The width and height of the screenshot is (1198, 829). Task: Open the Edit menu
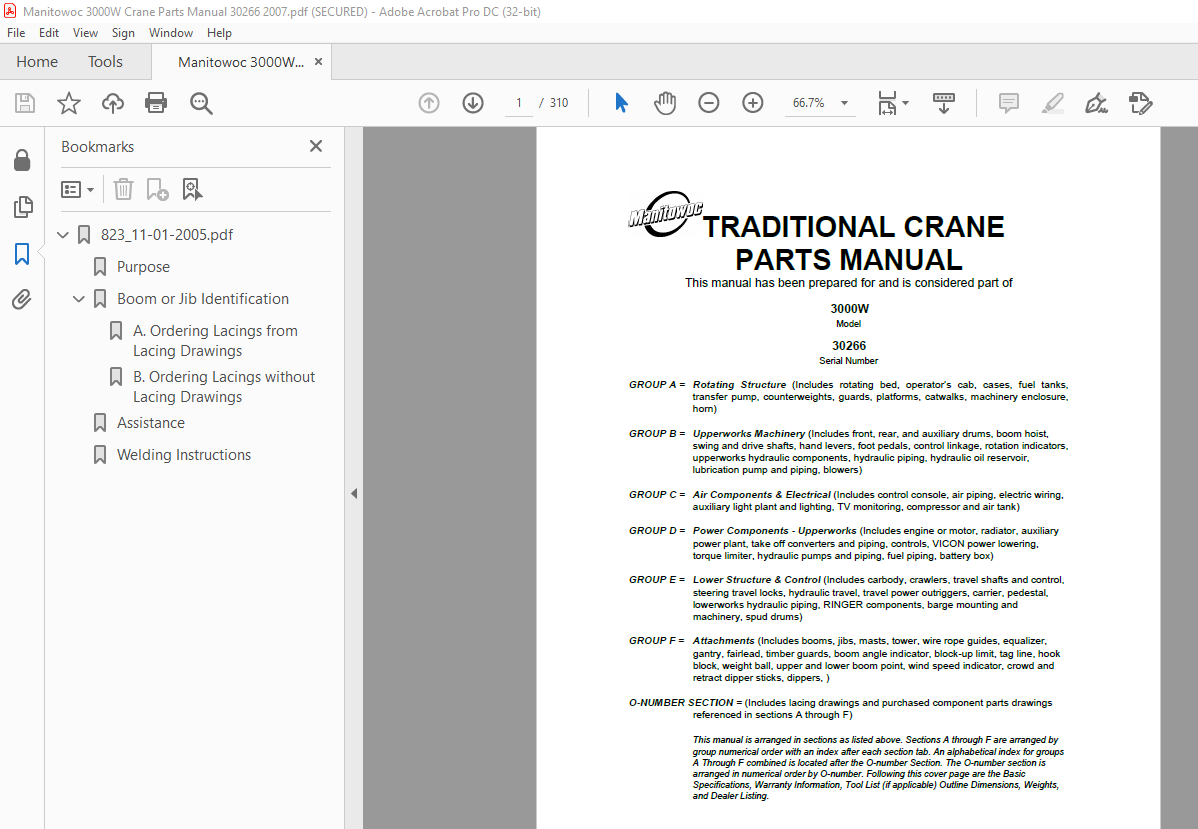[x=49, y=33]
